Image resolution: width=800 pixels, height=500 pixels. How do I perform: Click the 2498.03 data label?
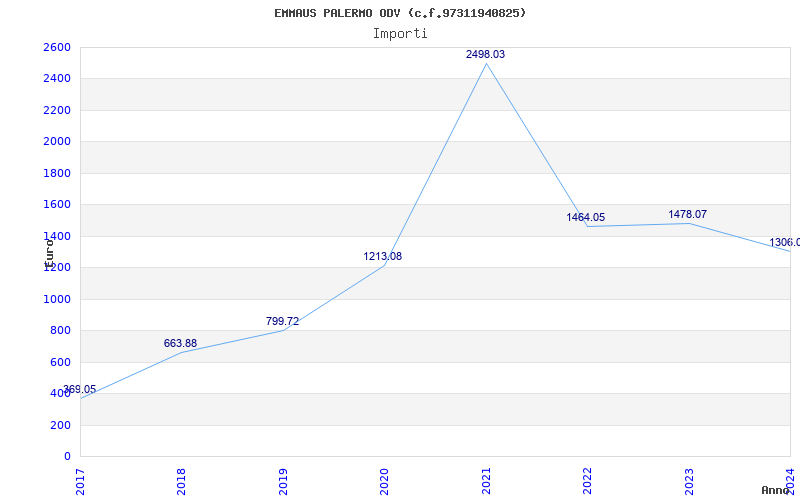(x=485, y=55)
